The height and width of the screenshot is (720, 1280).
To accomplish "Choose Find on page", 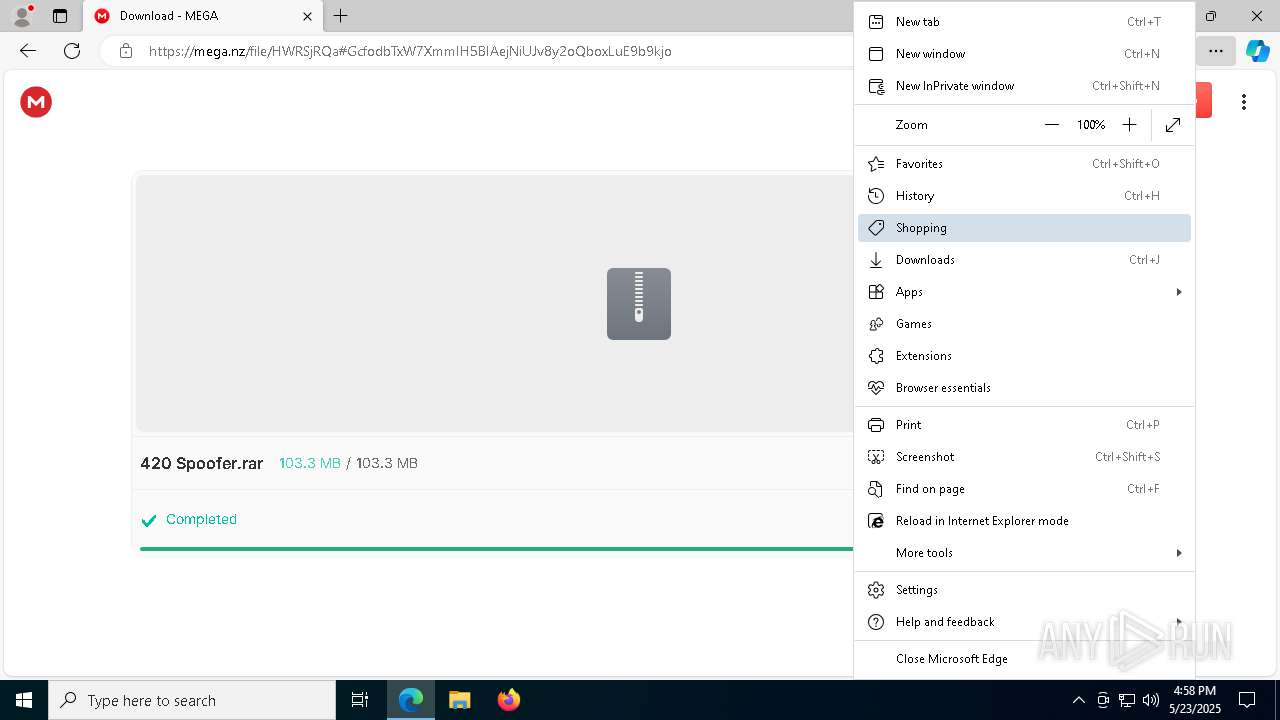I will coord(1024,489).
